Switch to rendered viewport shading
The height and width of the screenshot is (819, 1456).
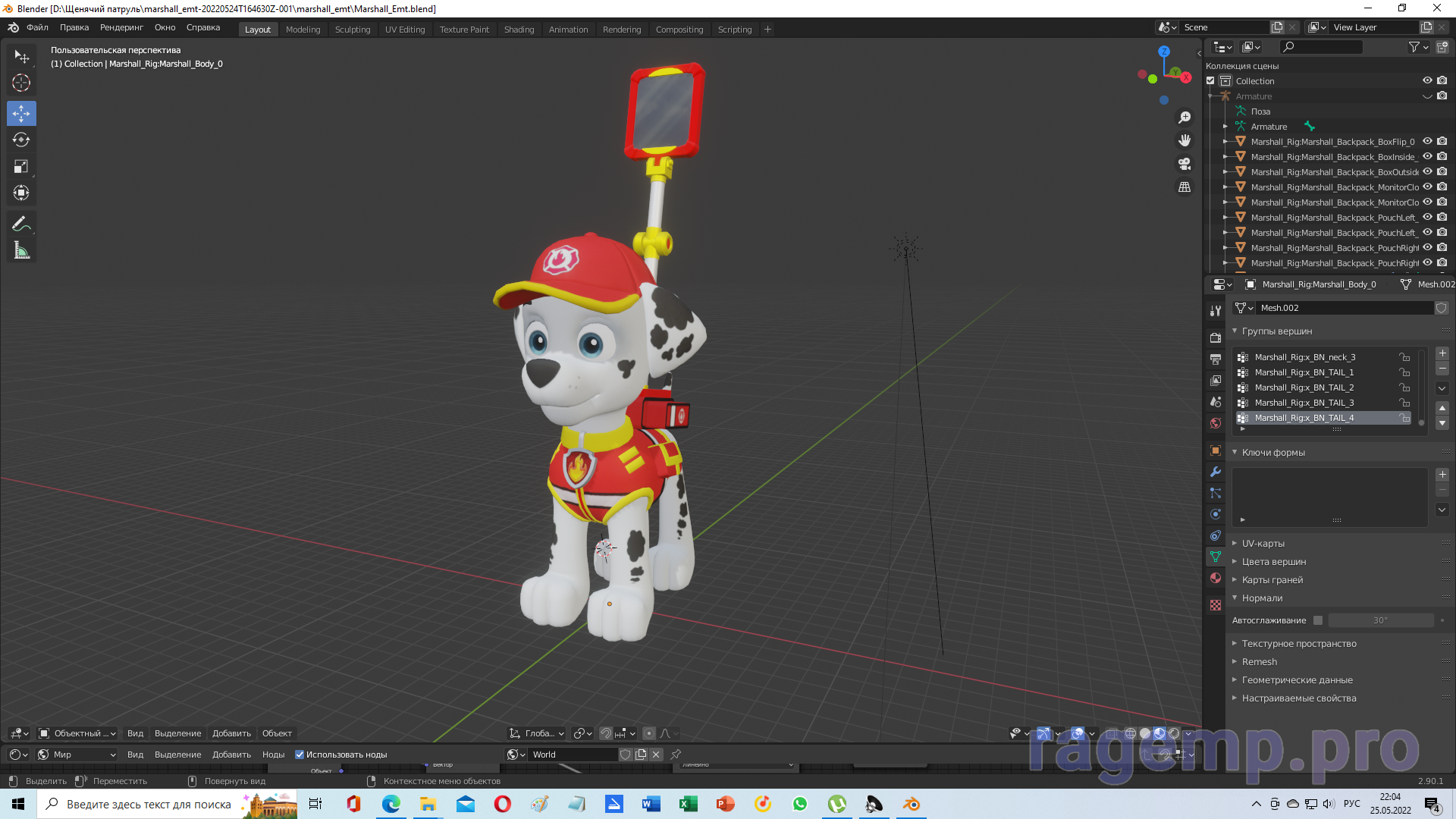tap(1174, 733)
